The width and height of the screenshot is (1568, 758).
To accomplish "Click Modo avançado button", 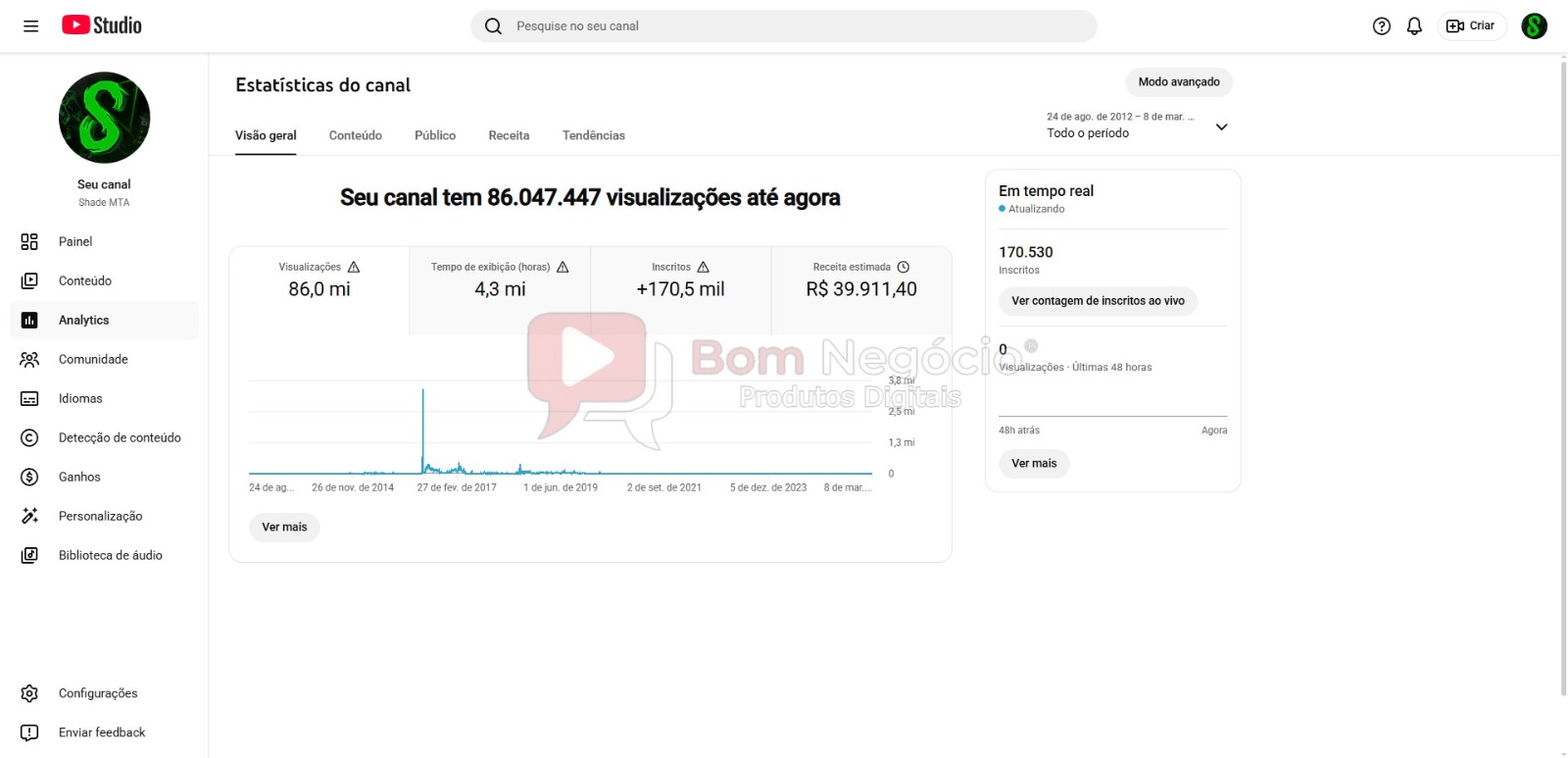I will point(1178,82).
